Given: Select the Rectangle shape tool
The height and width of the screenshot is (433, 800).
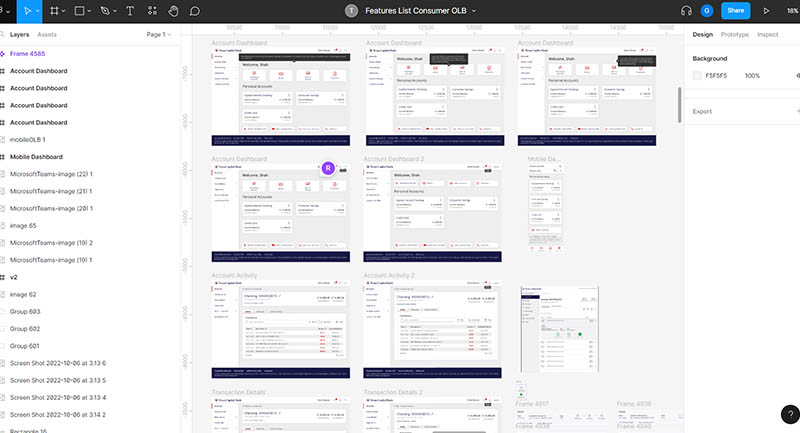Looking at the screenshot, I should click(x=80, y=11).
